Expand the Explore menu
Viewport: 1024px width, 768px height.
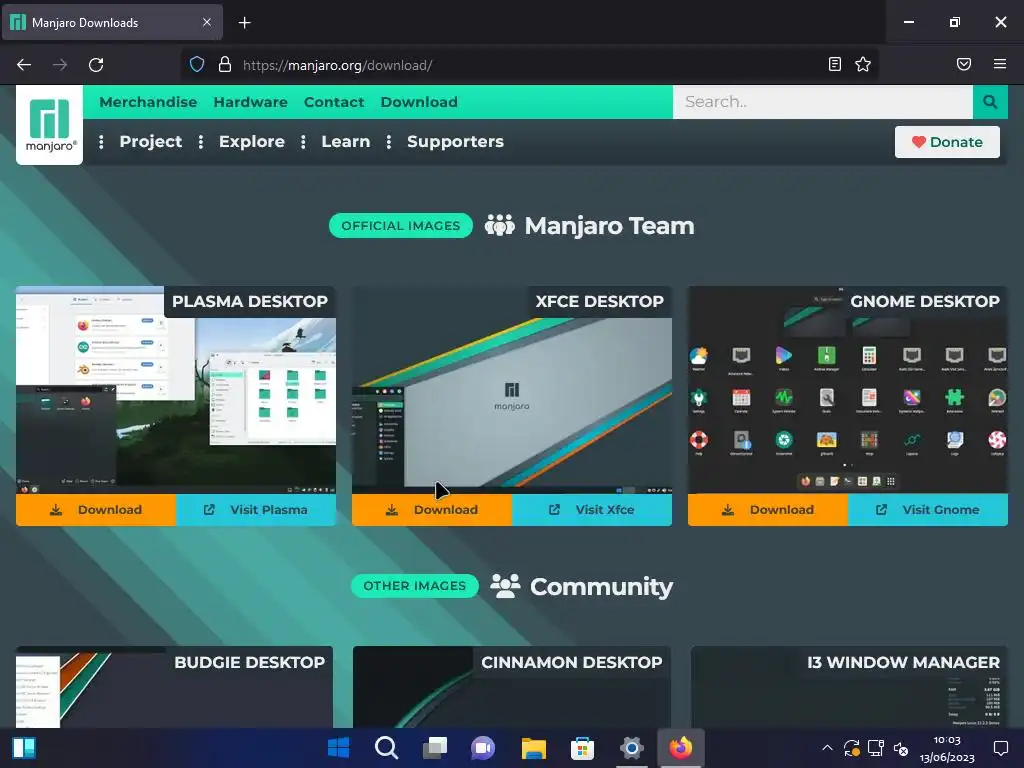(251, 142)
